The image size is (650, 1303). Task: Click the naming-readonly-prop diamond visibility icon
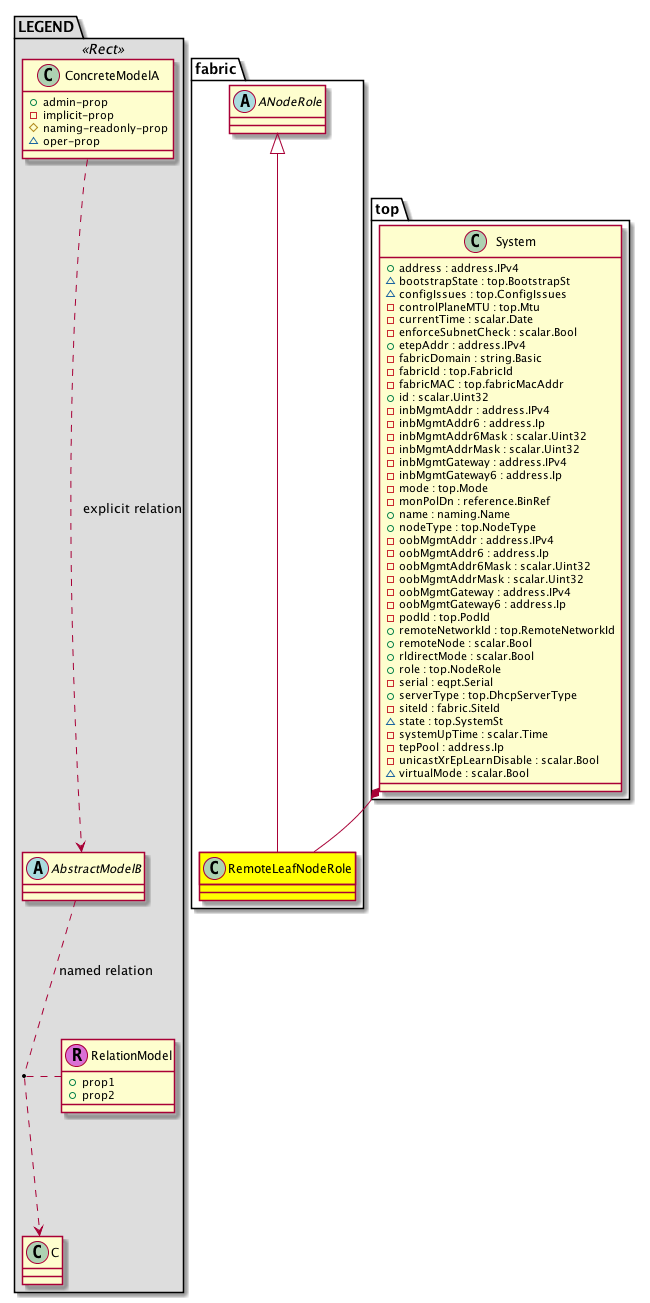click(34, 128)
